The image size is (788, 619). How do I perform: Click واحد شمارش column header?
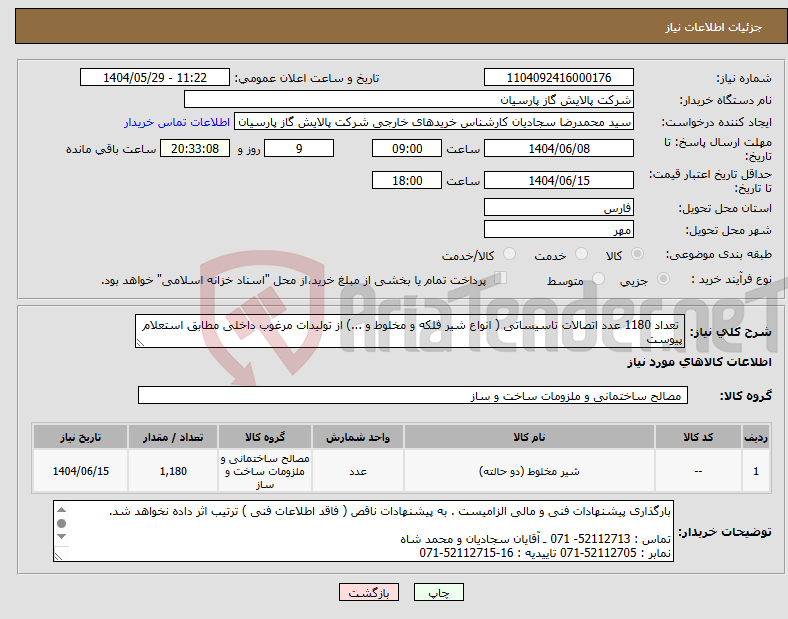[358, 437]
